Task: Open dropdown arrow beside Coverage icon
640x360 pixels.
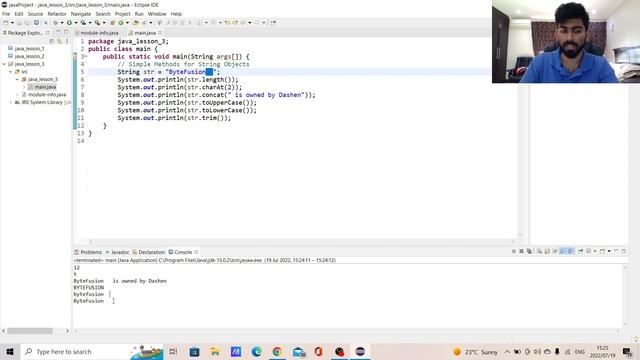Action: (x=90, y=23)
